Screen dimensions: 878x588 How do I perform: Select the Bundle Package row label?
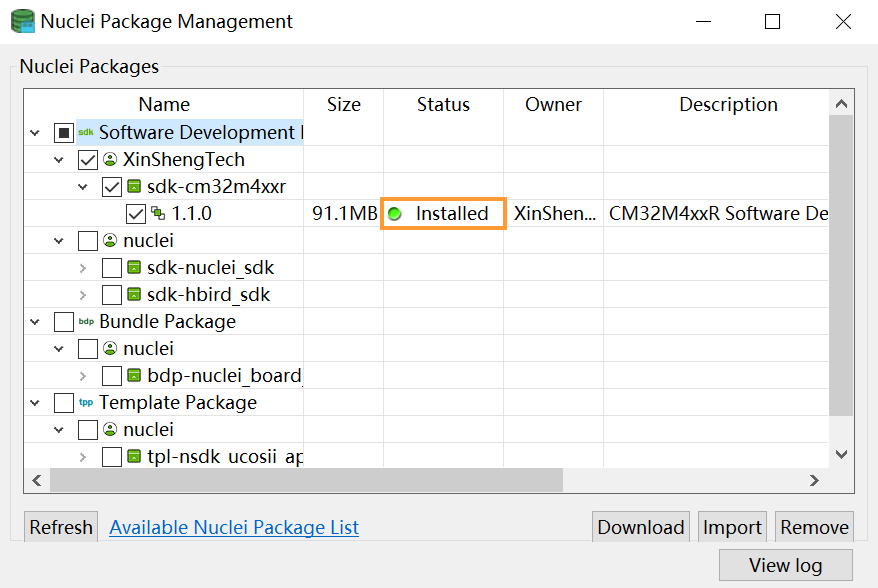point(167,321)
